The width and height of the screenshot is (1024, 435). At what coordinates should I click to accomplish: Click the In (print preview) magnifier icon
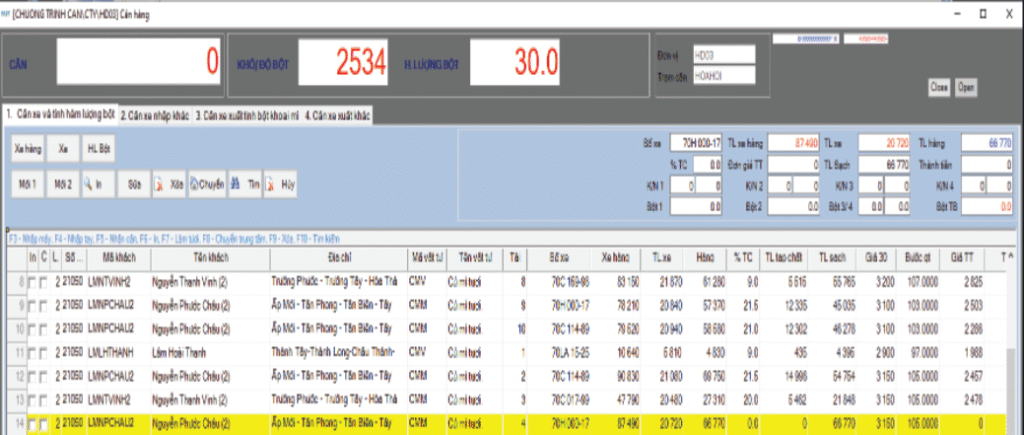point(89,184)
